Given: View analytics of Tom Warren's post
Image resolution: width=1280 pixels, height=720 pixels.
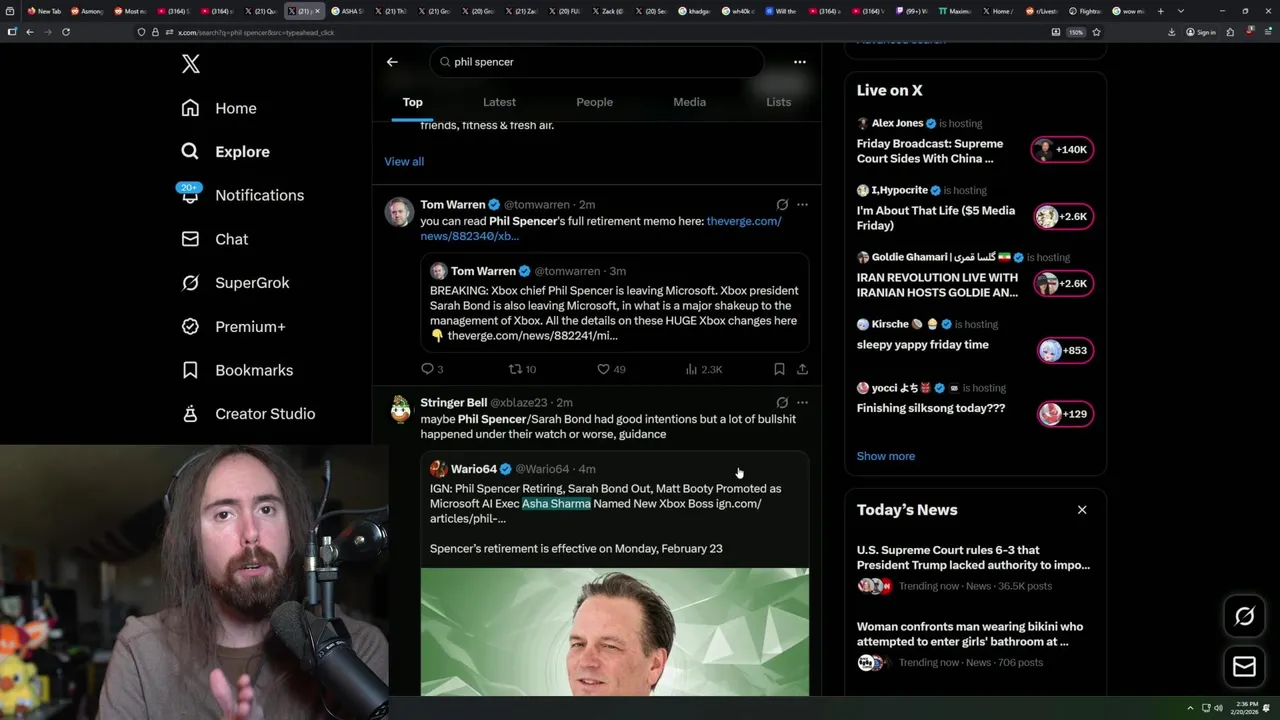Looking at the screenshot, I should (703, 369).
